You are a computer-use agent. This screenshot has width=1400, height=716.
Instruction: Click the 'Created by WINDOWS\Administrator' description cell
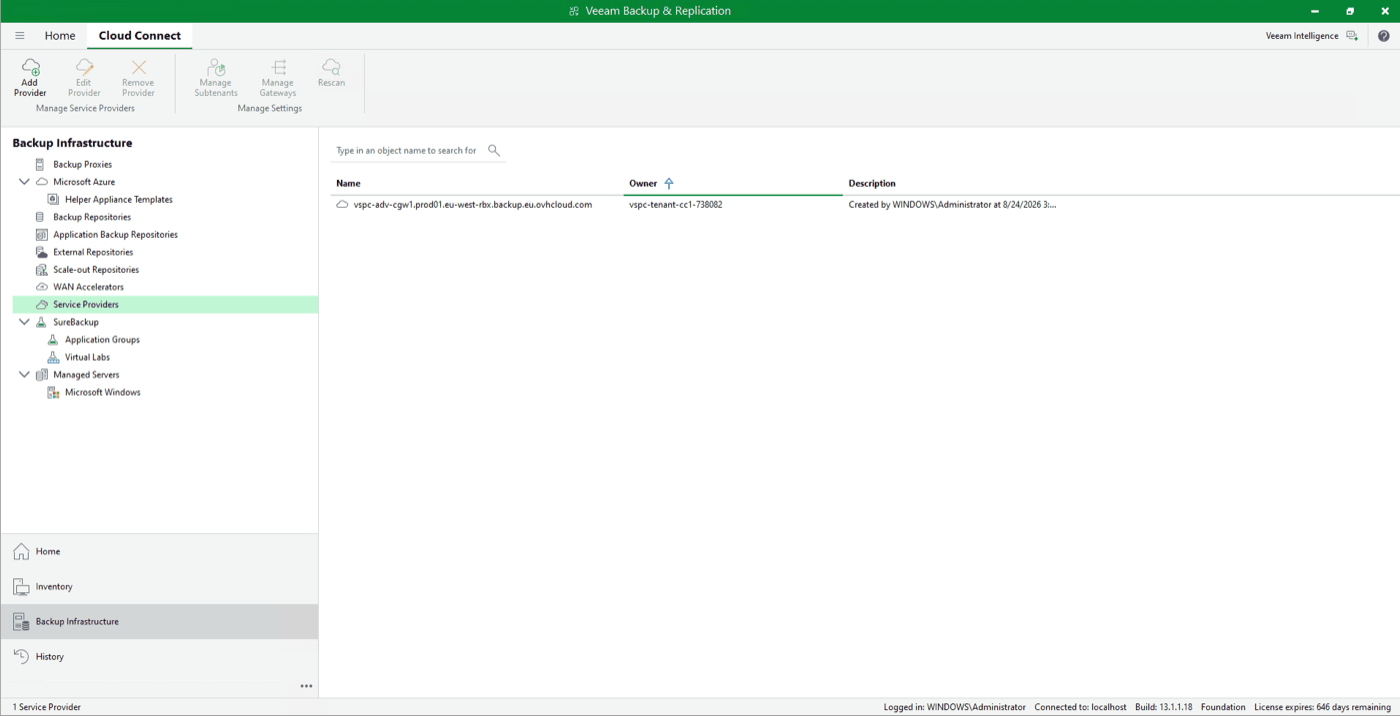[952, 204]
